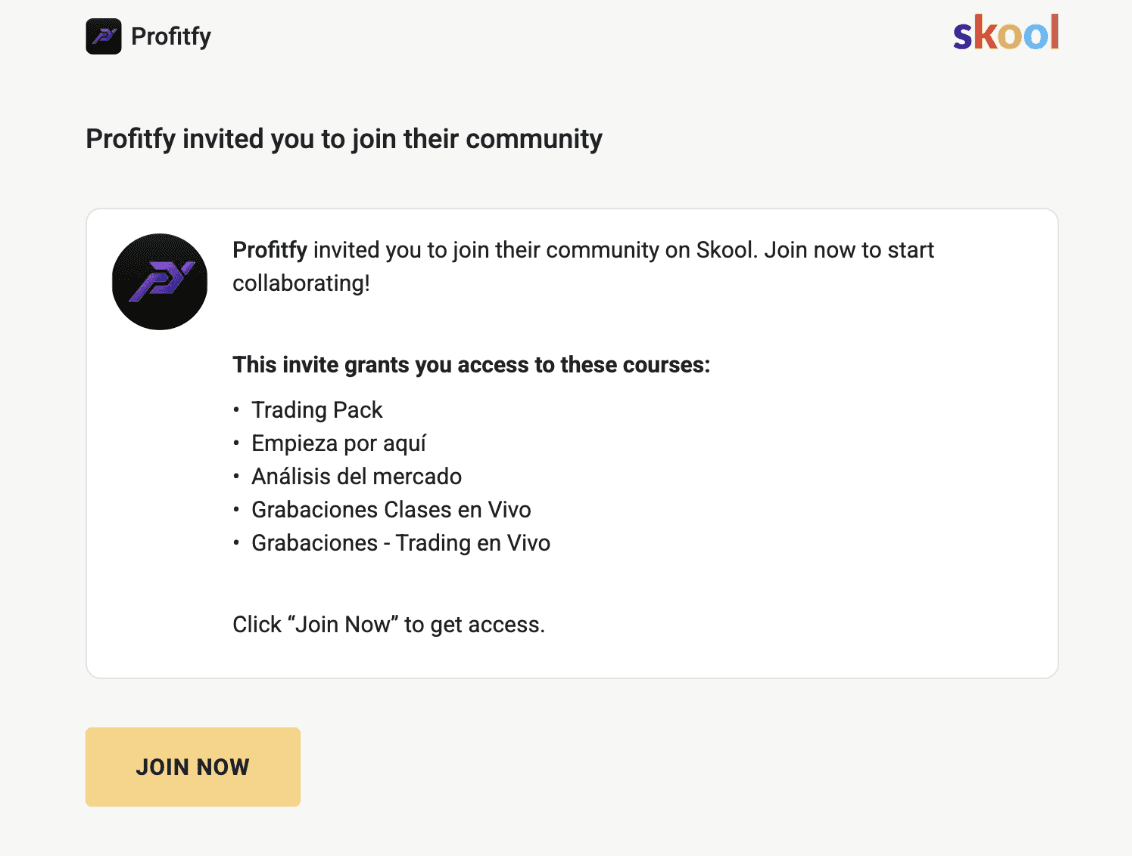The image size is (1132, 856).
Task: Click the bullet before Grabaciones Clases en Vivo
Action: click(236, 510)
